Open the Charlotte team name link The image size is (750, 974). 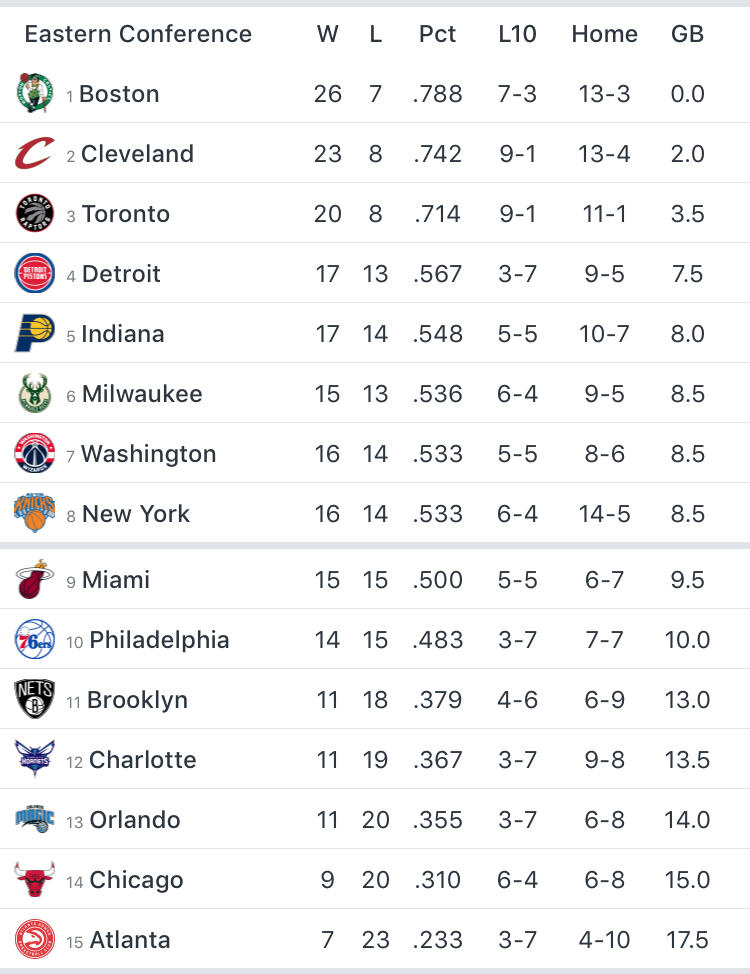click(142, 760)
